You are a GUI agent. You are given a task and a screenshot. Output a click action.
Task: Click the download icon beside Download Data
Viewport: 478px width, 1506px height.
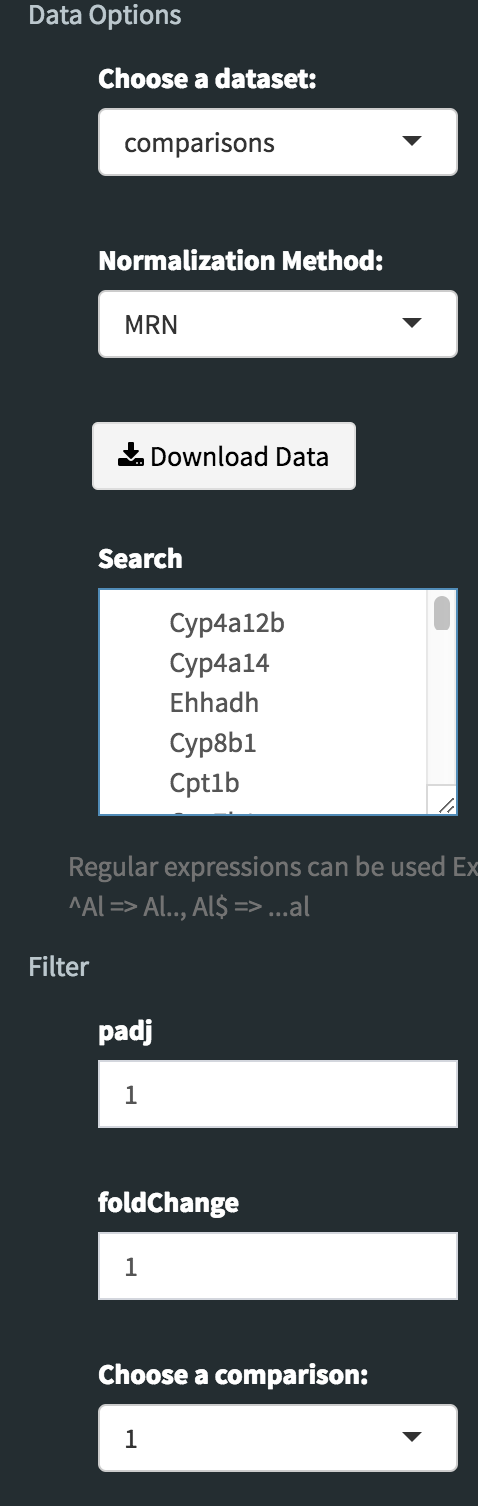point(130,457)
